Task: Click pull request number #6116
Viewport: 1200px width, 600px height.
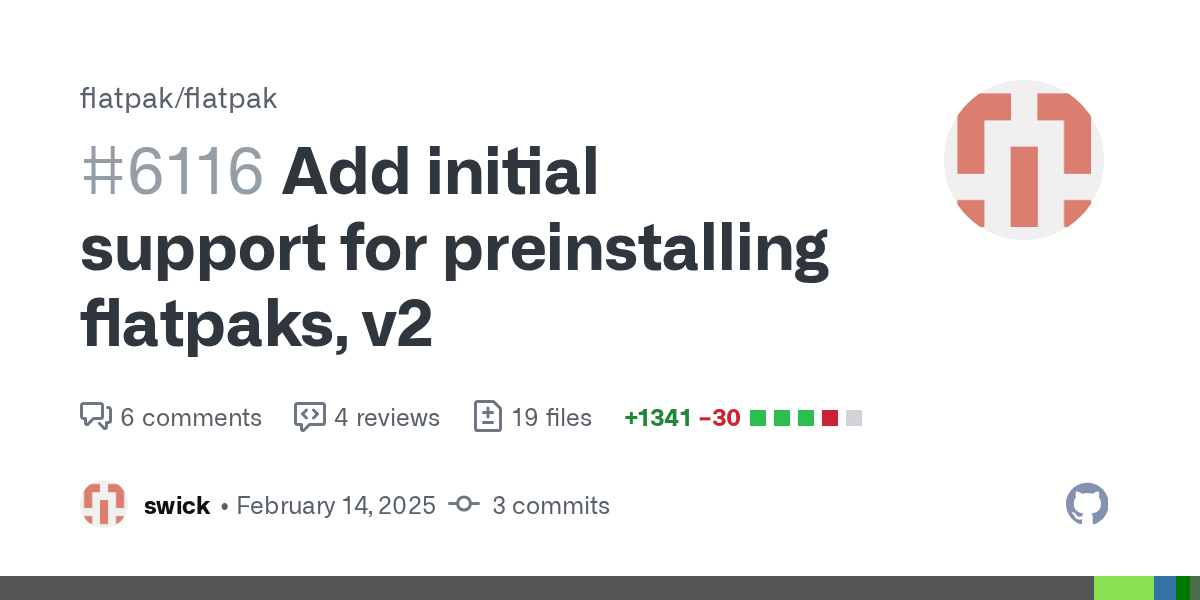Action: pyautogui.click(x=172, y=172)
